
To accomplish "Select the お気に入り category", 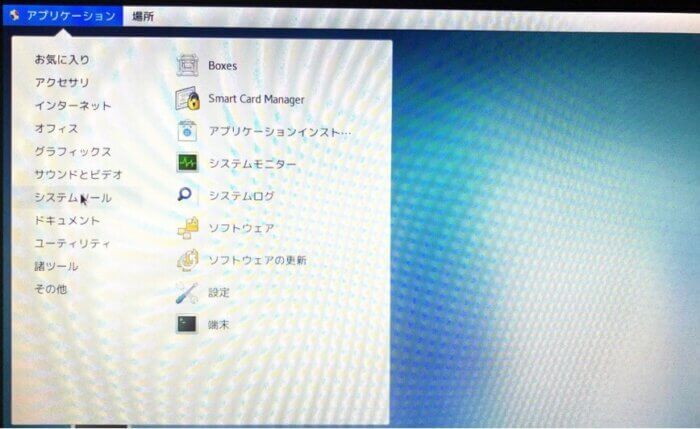I will pos(62,59).
